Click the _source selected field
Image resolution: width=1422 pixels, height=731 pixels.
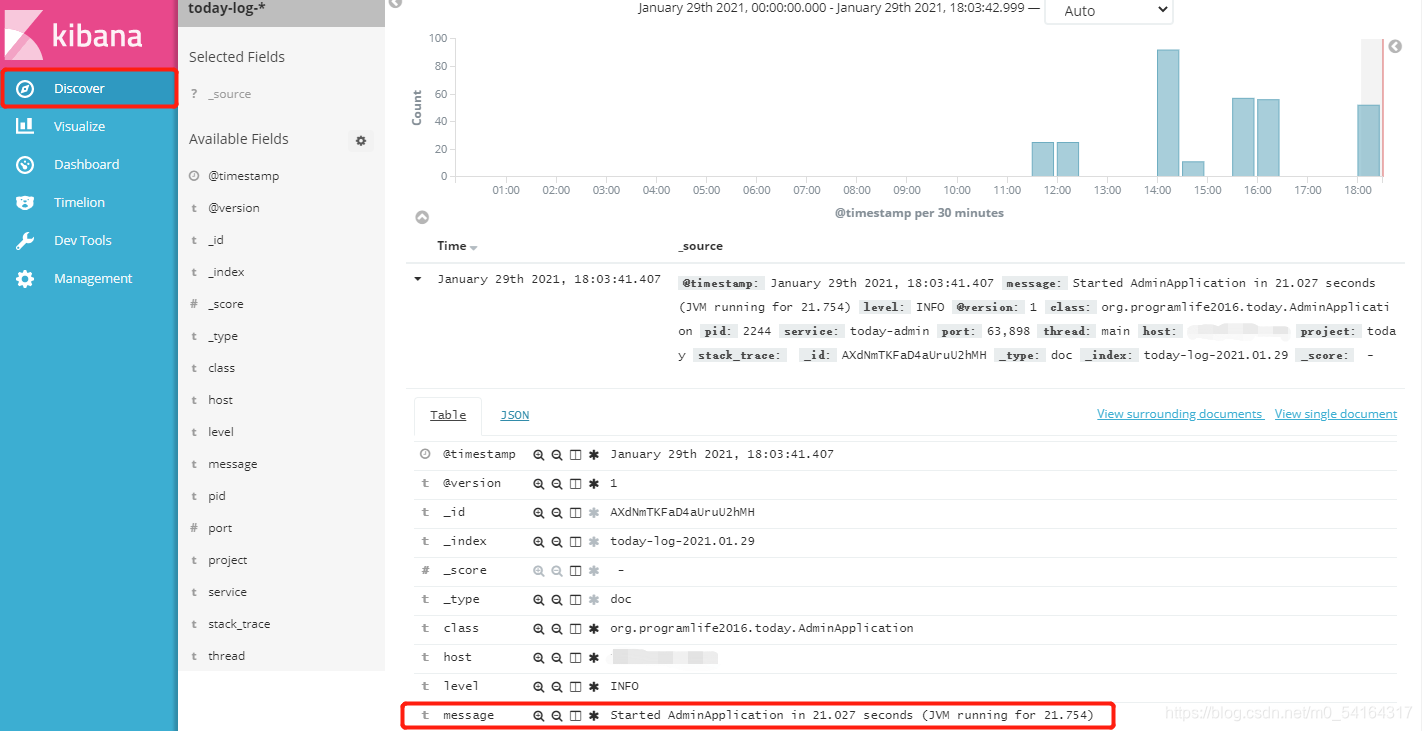pyautogui.click(x=230, y=94)
